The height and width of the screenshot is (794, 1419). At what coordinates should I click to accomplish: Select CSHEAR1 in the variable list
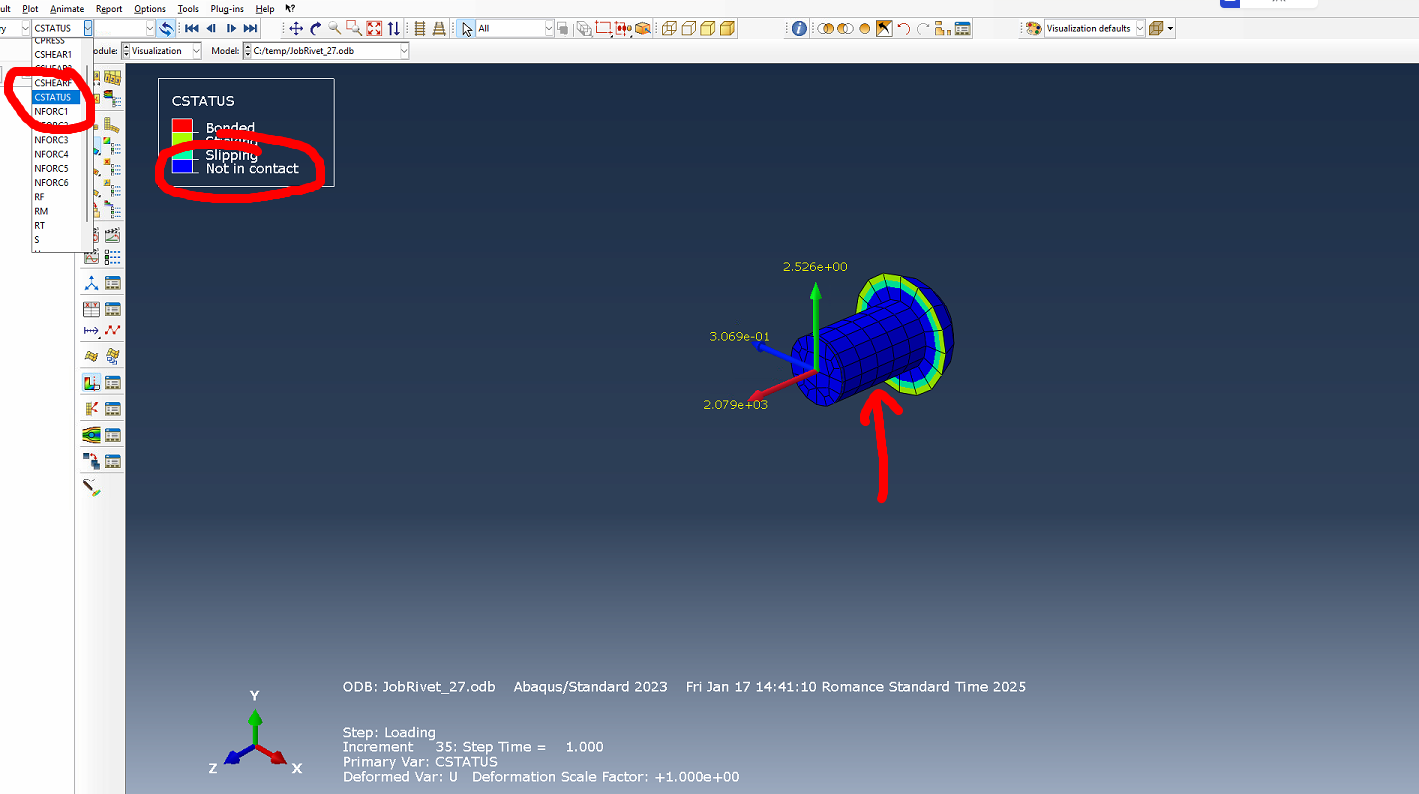tap(53, 54)
